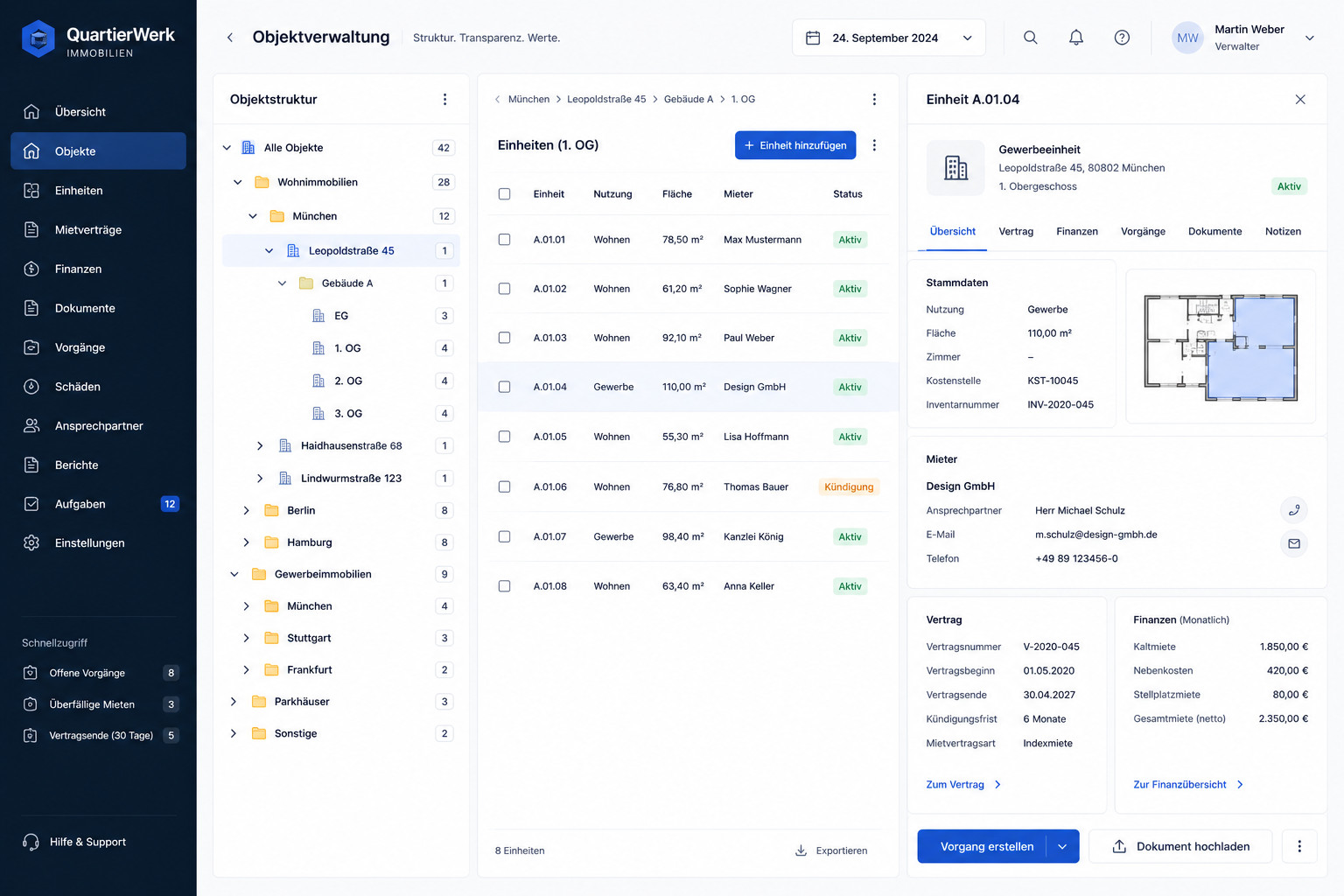1344x896 pixels.
Task: Expand the Haidhausenstraße 68 node
Action: (260, 446)
